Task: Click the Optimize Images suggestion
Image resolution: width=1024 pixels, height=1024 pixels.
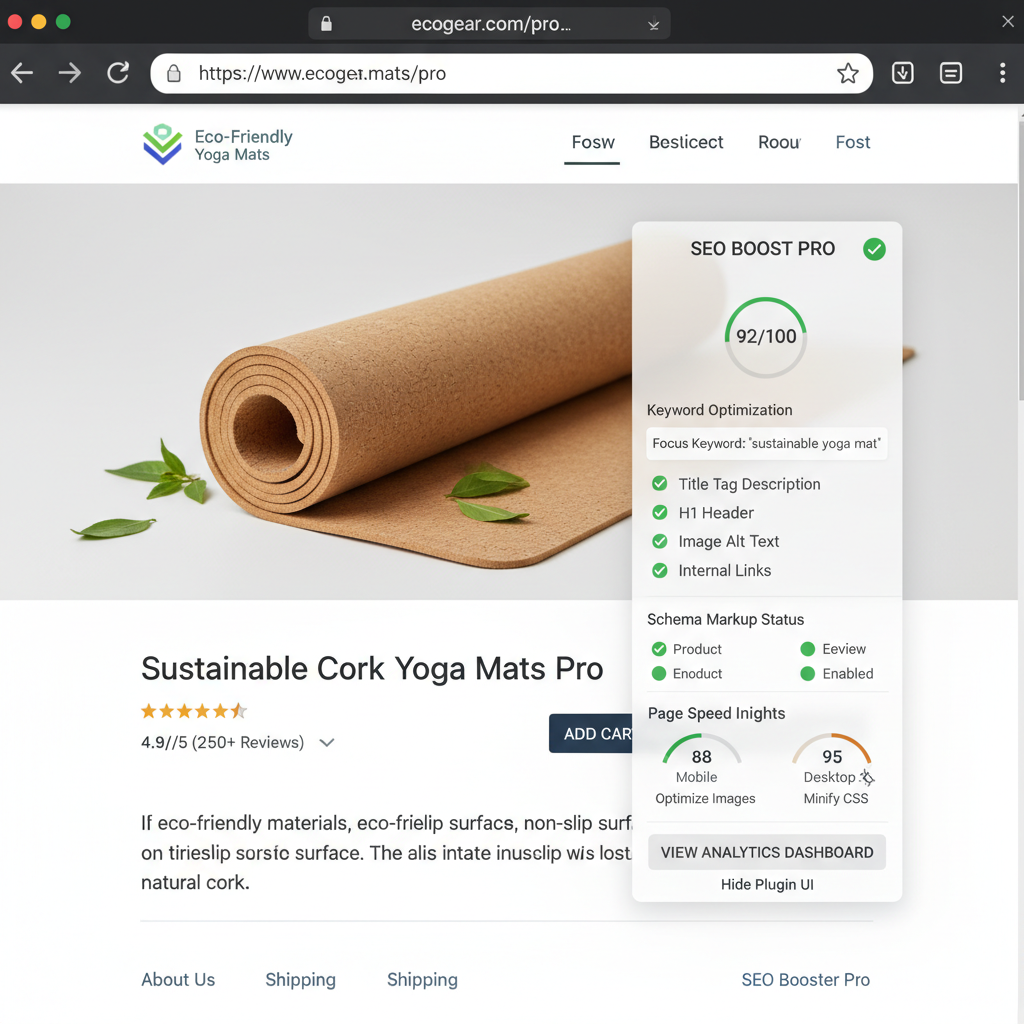Action: (705, 798)
